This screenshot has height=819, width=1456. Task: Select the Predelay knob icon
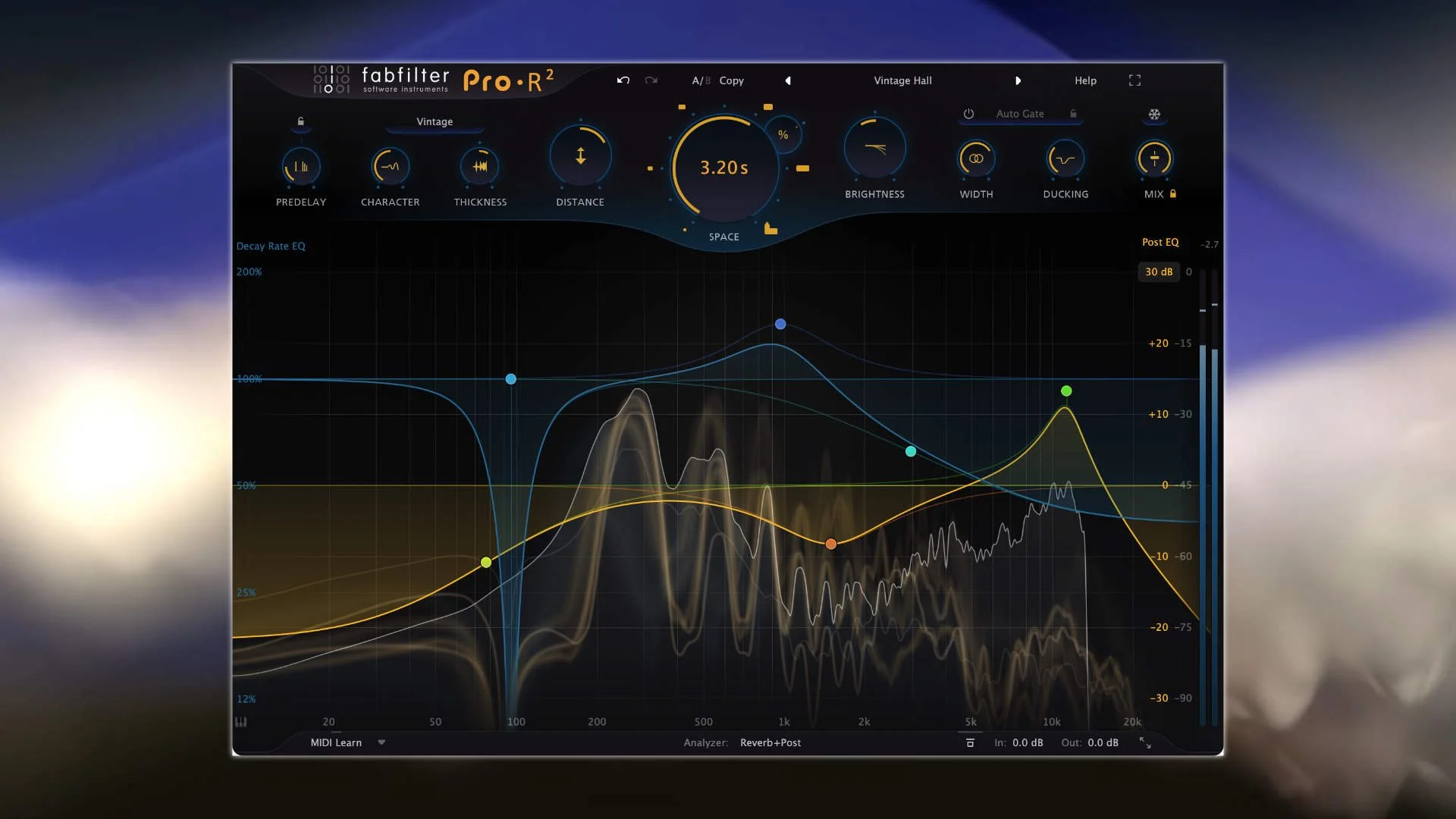300,166
